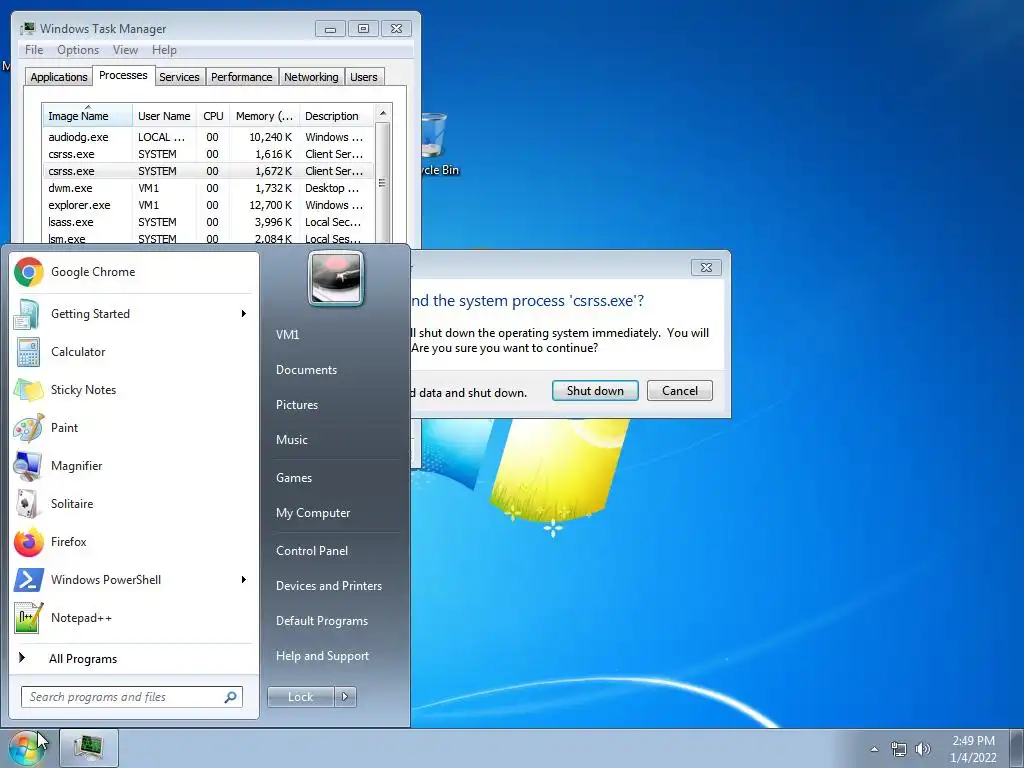Open Task Manager Help menu

tap(164, 50)
